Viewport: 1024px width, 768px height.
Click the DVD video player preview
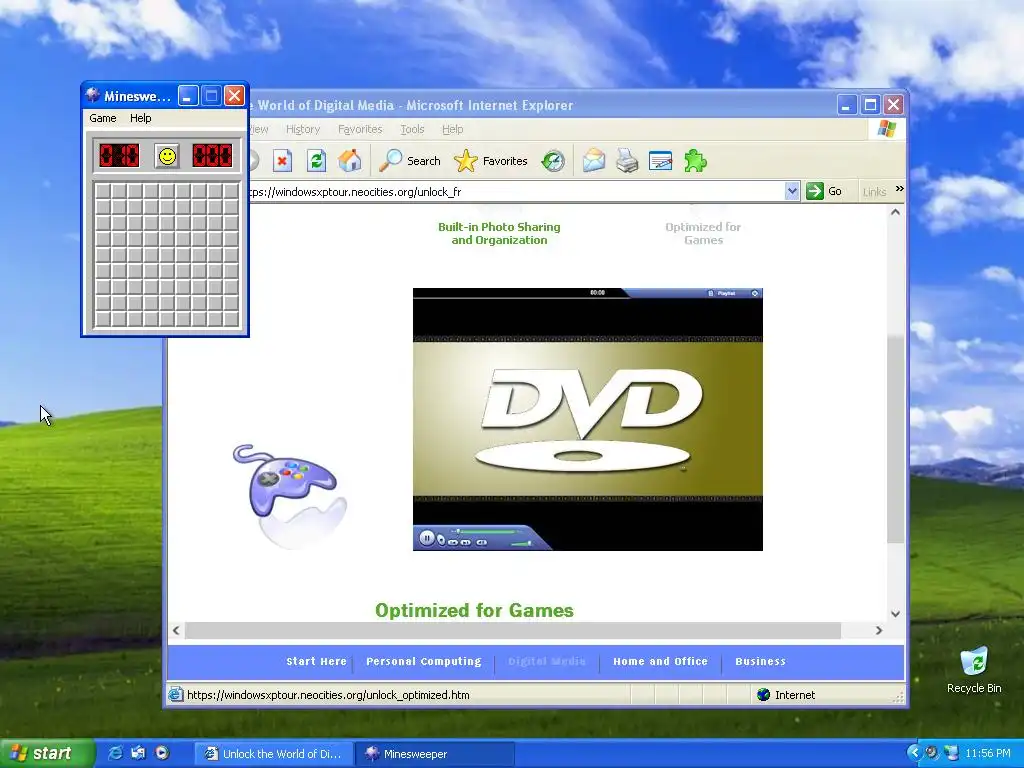click(588, 419)
